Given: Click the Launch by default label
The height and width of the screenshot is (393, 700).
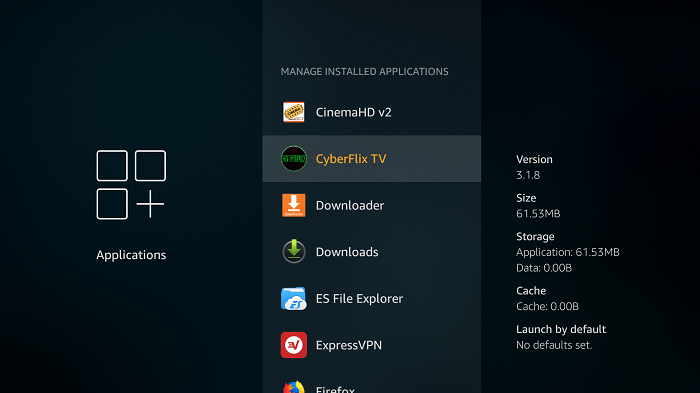Looking at the screenshot, I should [x=561, y=330].
